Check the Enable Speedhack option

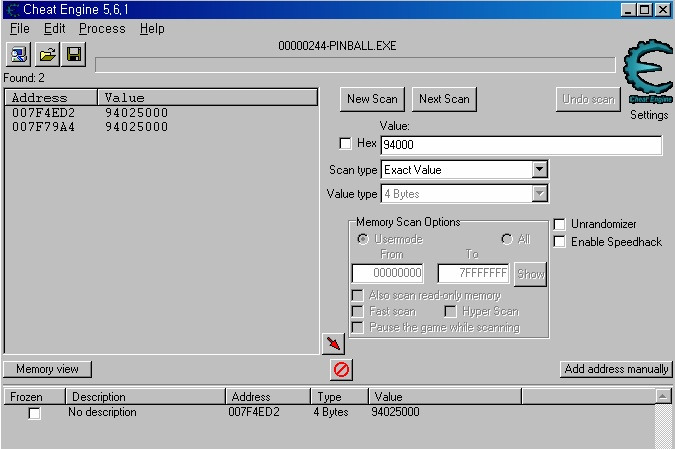[x=559, y=242]
